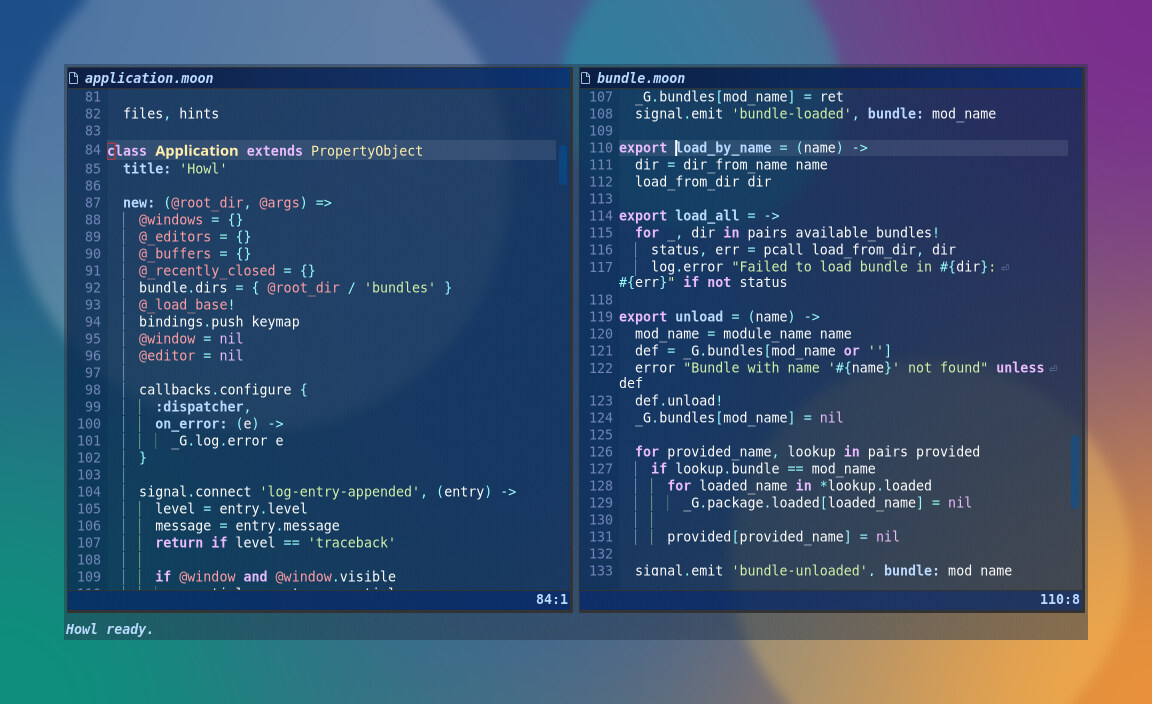Click the 'files, hints' line
The image size is (1152, 704).
coord(170,114)
